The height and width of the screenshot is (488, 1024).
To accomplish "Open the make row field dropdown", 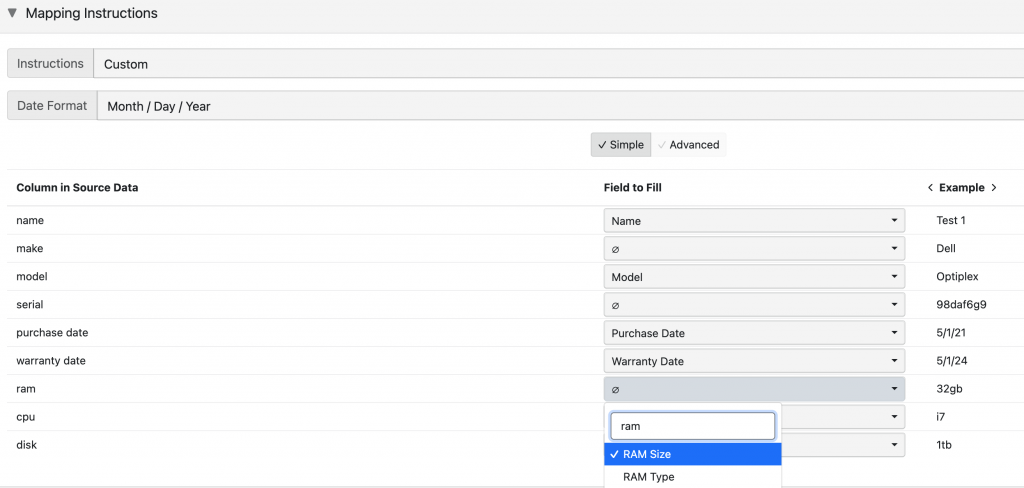I will [754, 249].
